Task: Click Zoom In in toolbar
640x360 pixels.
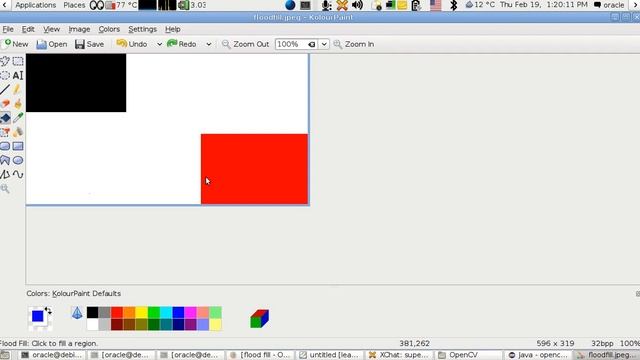Action: click(x=354, y=44)
